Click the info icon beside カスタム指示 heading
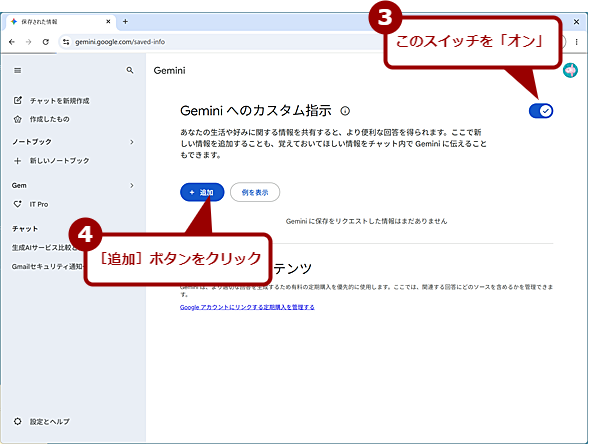 pyautogui.click(x=345, y=111)
